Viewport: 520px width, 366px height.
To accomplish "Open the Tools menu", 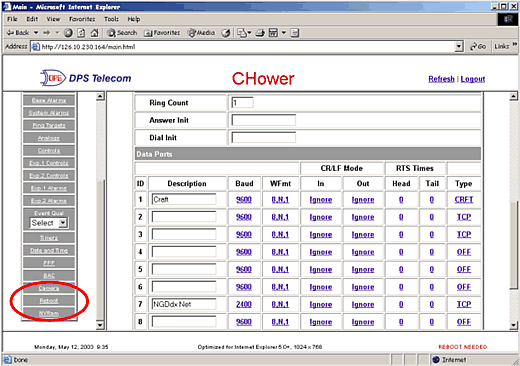I will tap(111, 19).
